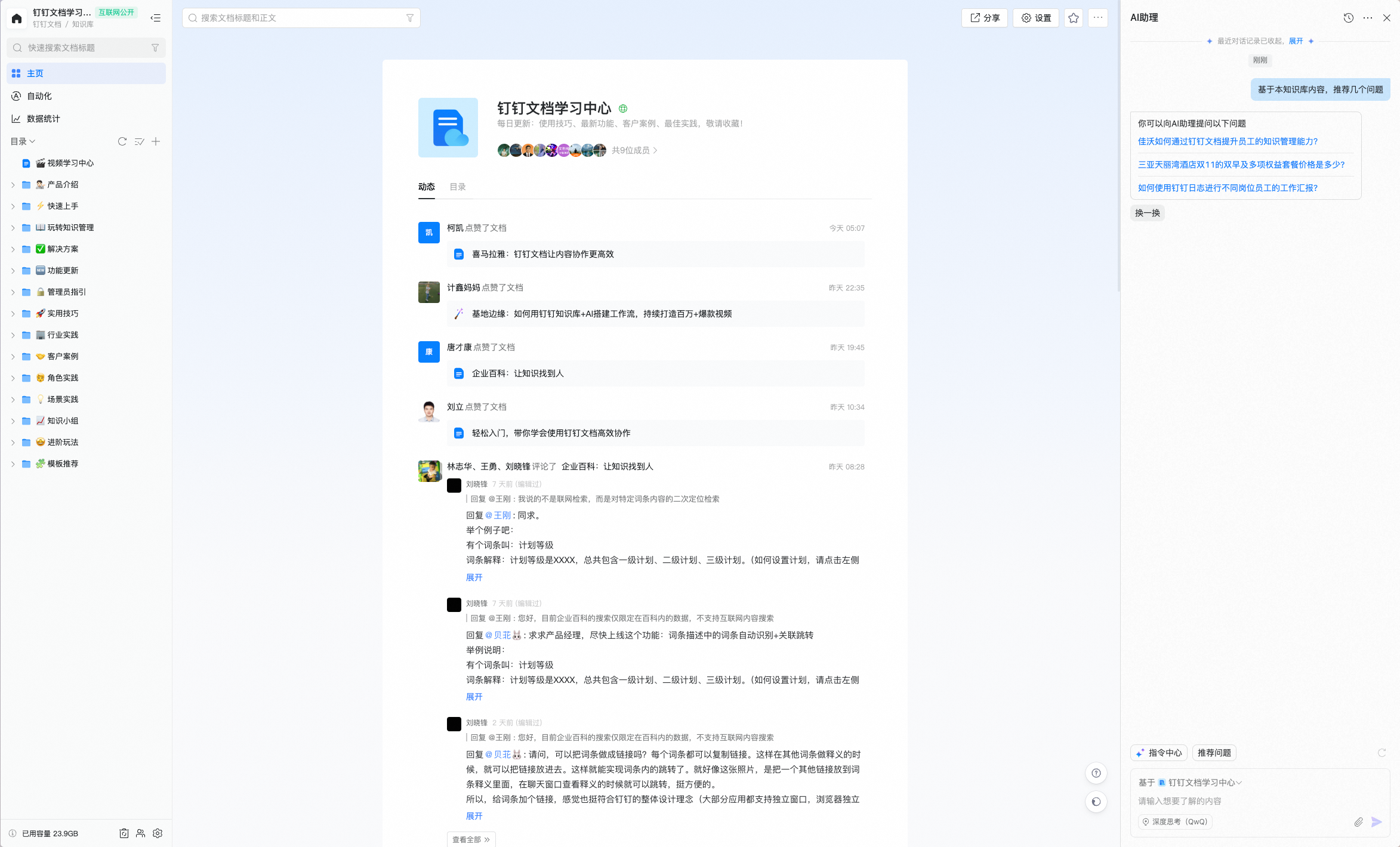Viewport: 1400px width, 847px height.
Task: Open AI assistant more options
Action: click(x=1368, y=18)
